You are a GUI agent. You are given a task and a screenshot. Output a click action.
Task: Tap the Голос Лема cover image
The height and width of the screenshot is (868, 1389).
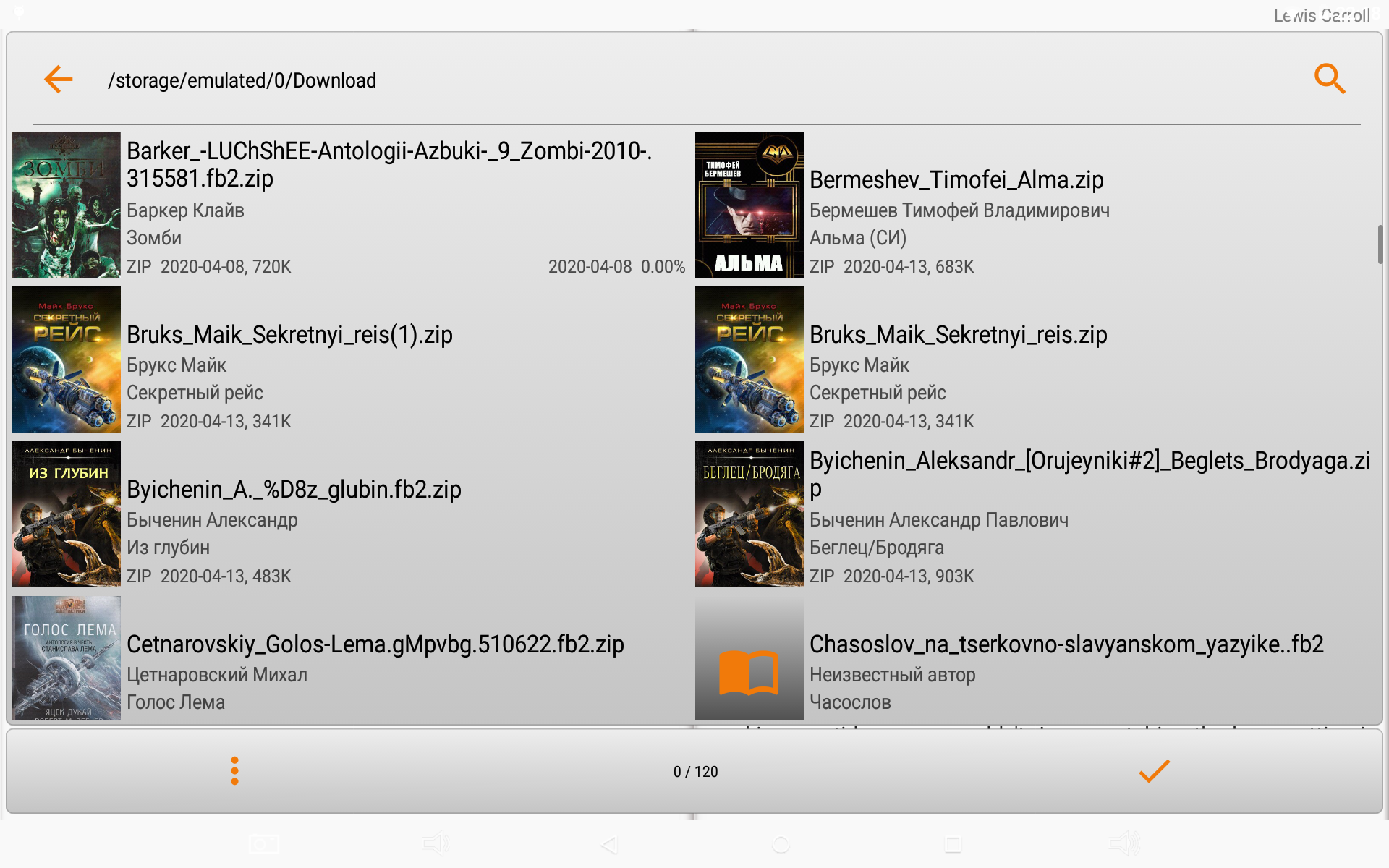pyautogui.click(x=66, y=658)
